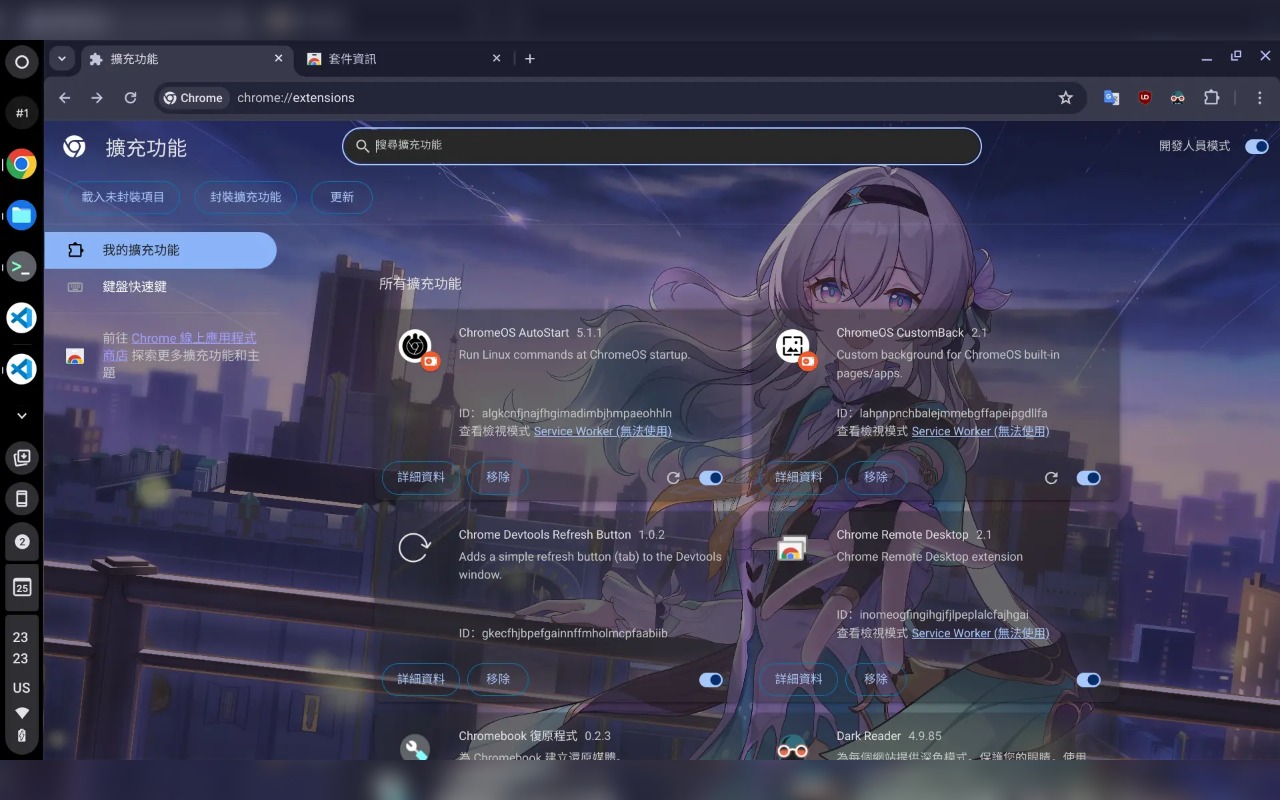Bookmark this page with the star

[x=1066, y=98]
